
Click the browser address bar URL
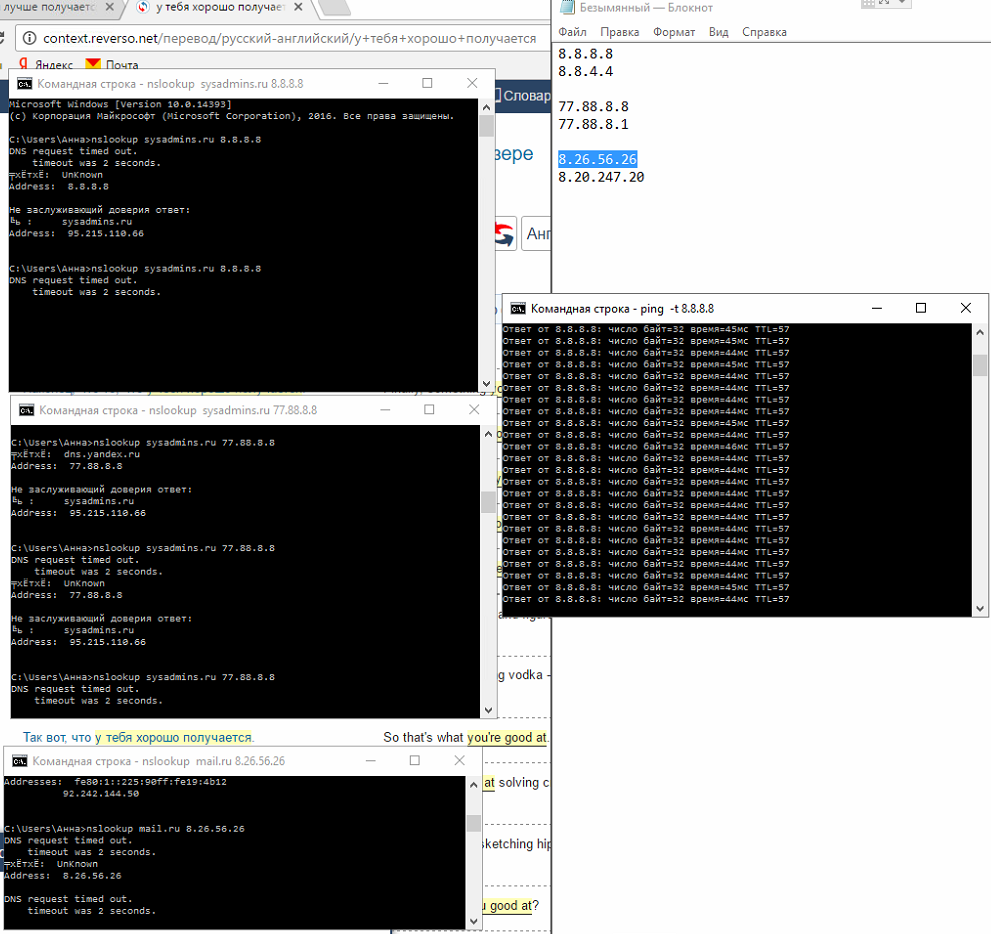(x=289, y=39)
